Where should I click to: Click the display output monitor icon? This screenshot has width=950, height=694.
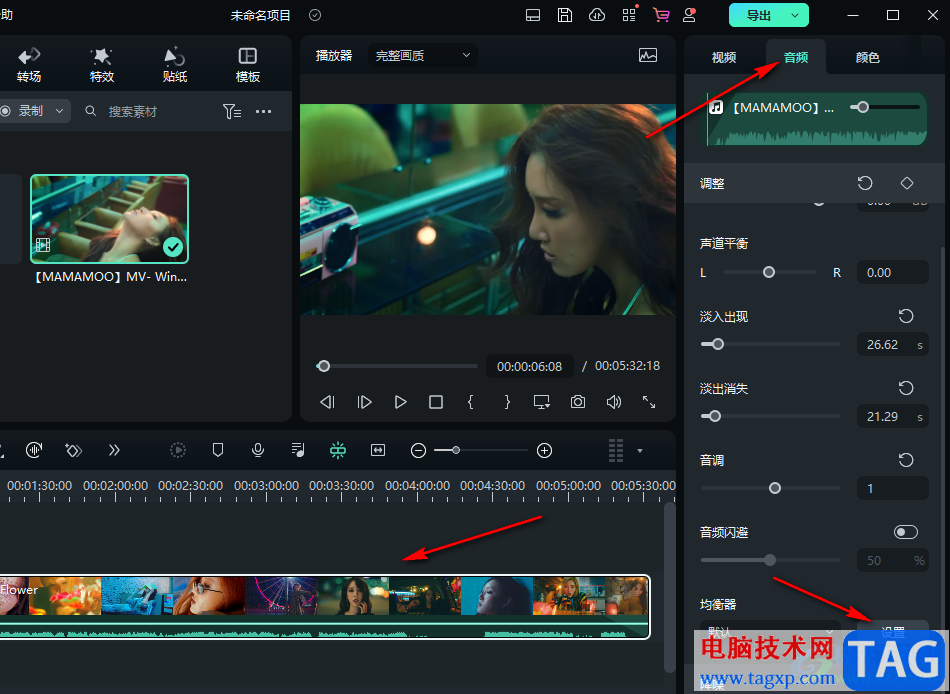pos(542,402)
